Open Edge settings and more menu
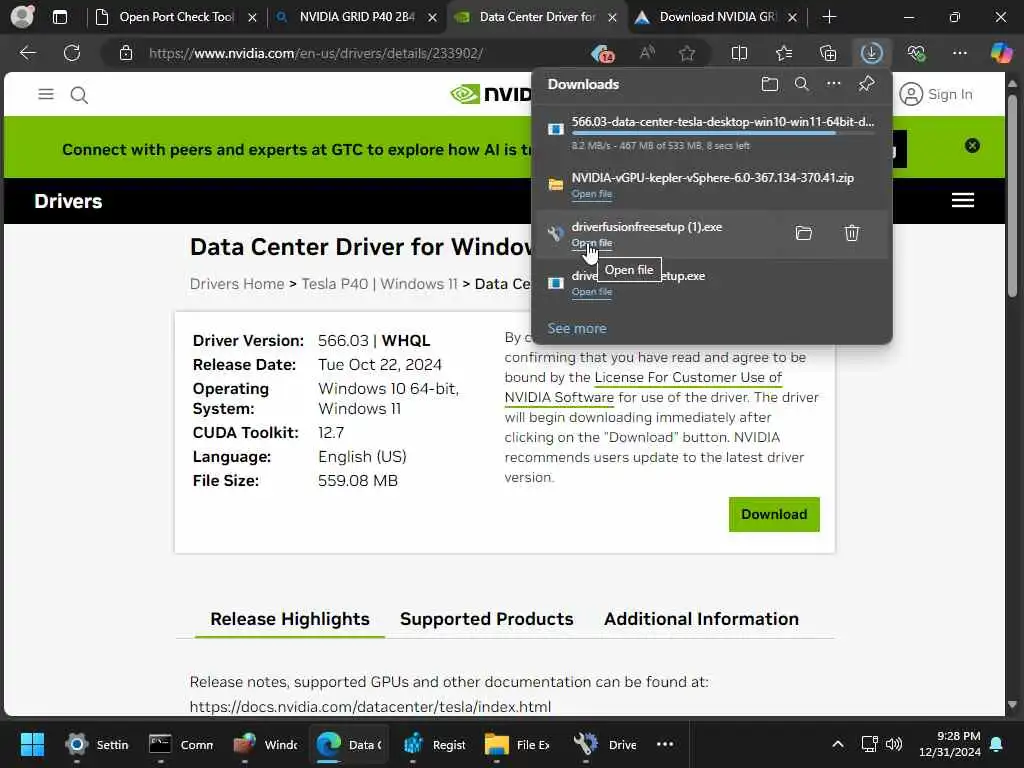The image size is (1024, 768). [960, 53]
